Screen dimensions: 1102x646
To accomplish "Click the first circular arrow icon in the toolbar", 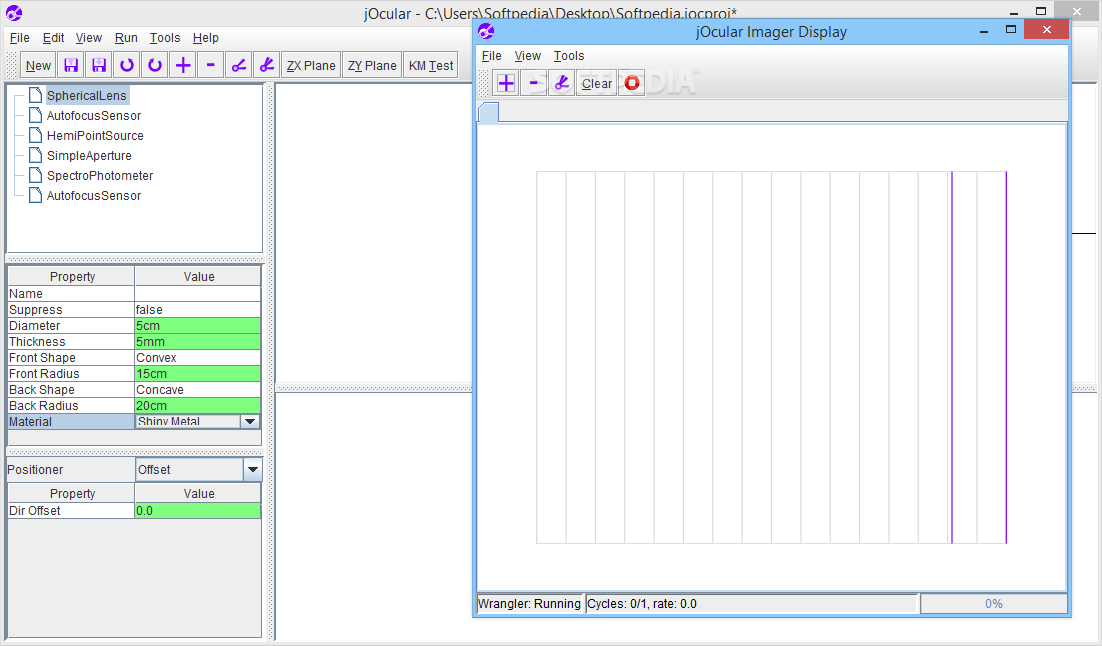I will click(x=127, y=65).
